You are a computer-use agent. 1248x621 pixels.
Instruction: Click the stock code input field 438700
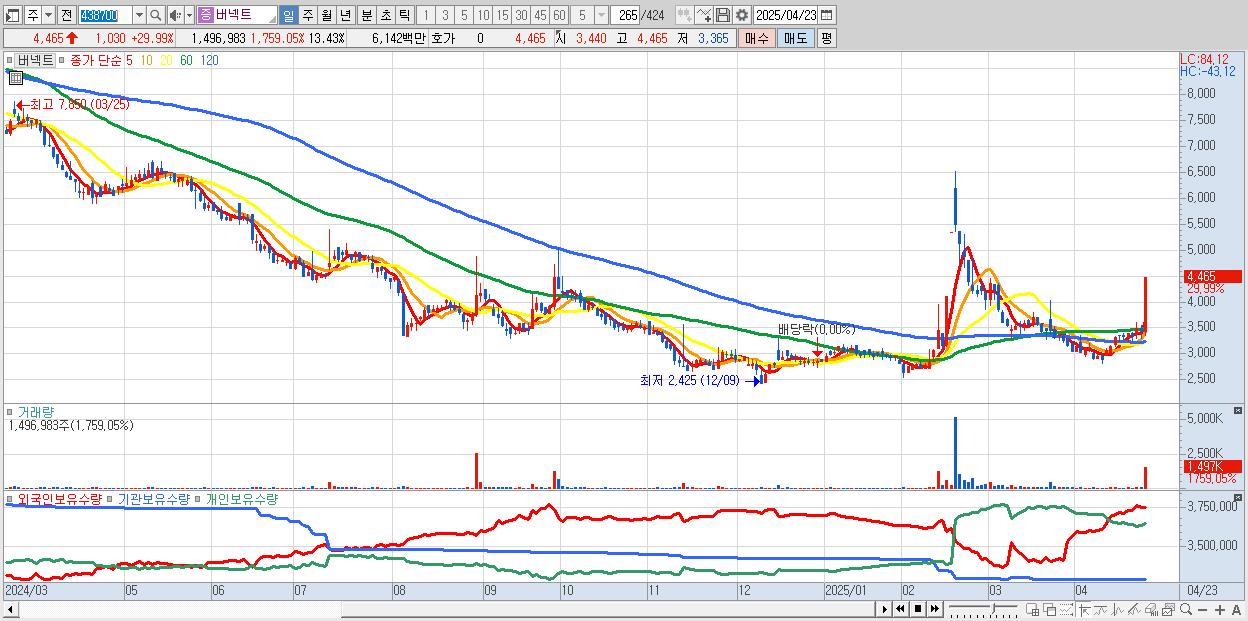(104, 15)
